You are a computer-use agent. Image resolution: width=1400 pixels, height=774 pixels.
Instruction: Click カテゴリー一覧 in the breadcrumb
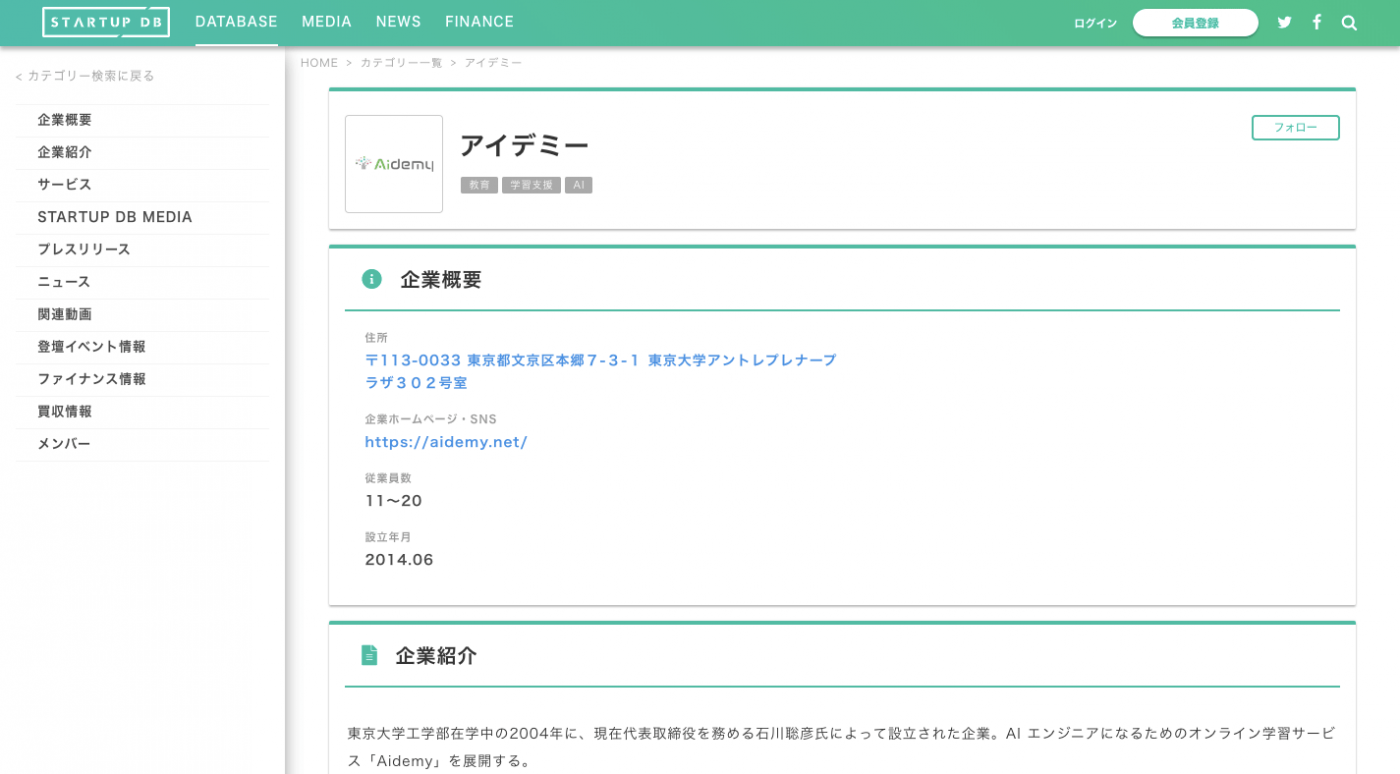[401, 63]
